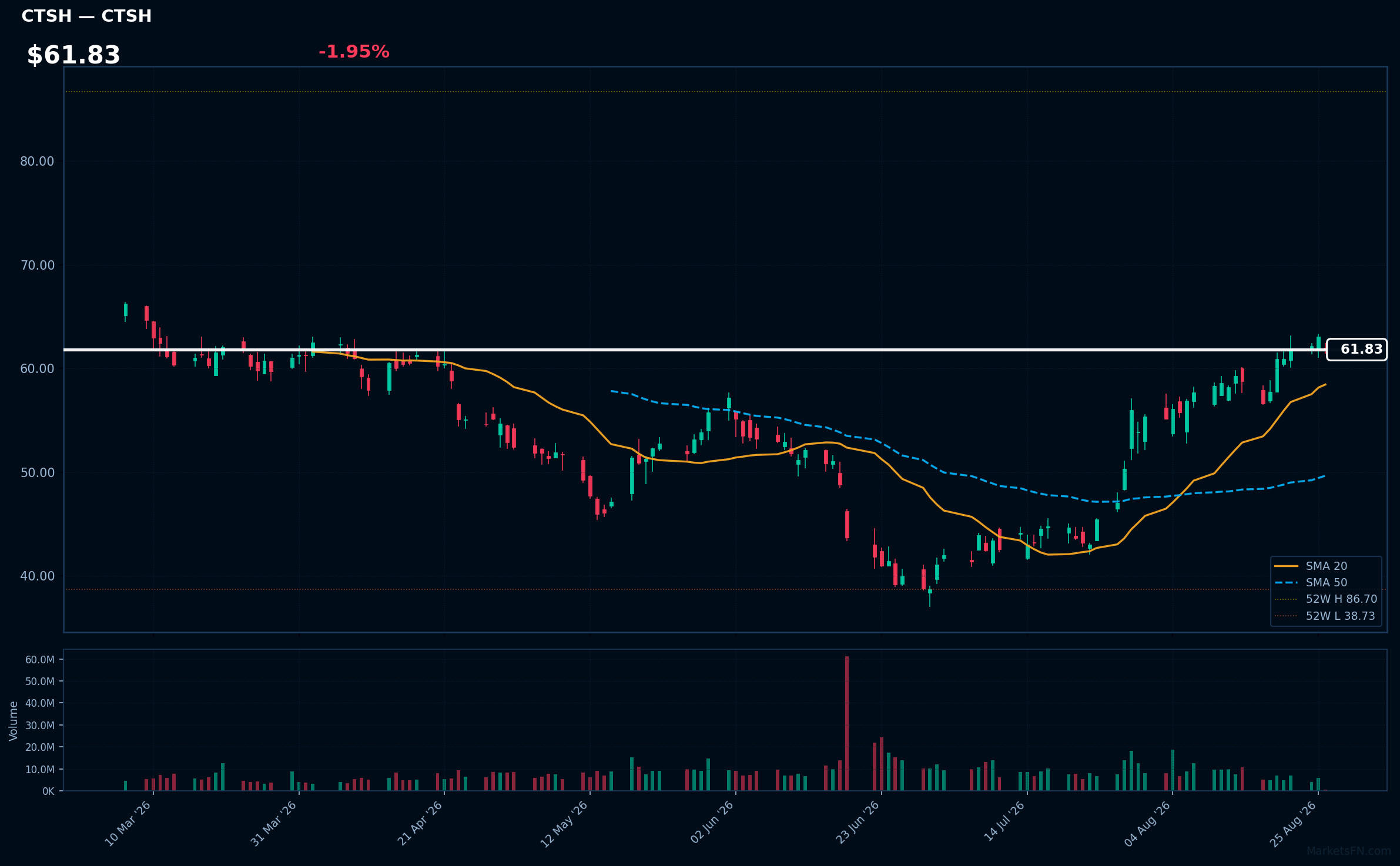Click the 80.00 price axis label
This screenshot has width=1400, height=866.
click(x=37, y=162)
